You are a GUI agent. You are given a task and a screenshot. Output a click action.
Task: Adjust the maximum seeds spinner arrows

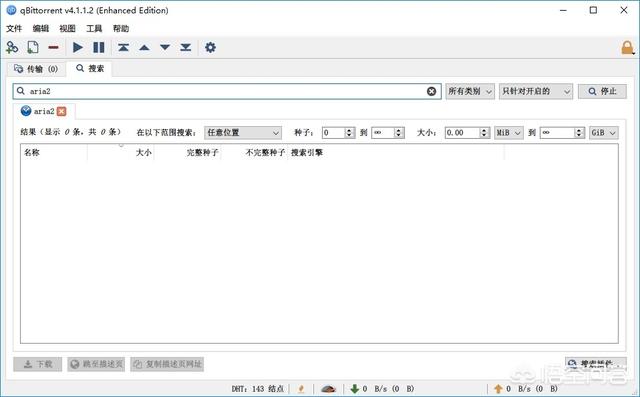tap(399, 133)
